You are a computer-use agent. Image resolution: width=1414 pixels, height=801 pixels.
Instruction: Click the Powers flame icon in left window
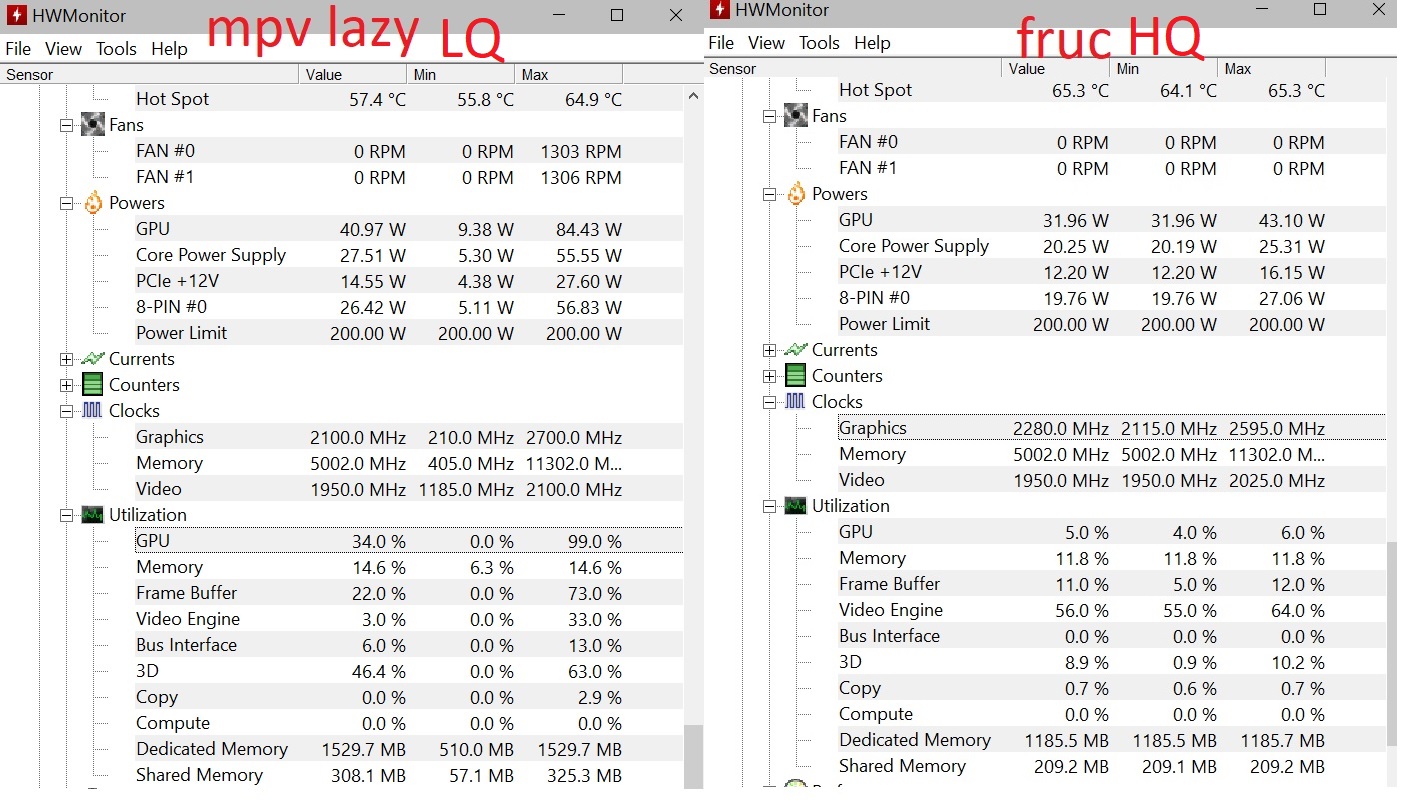(x=93, y=203)
